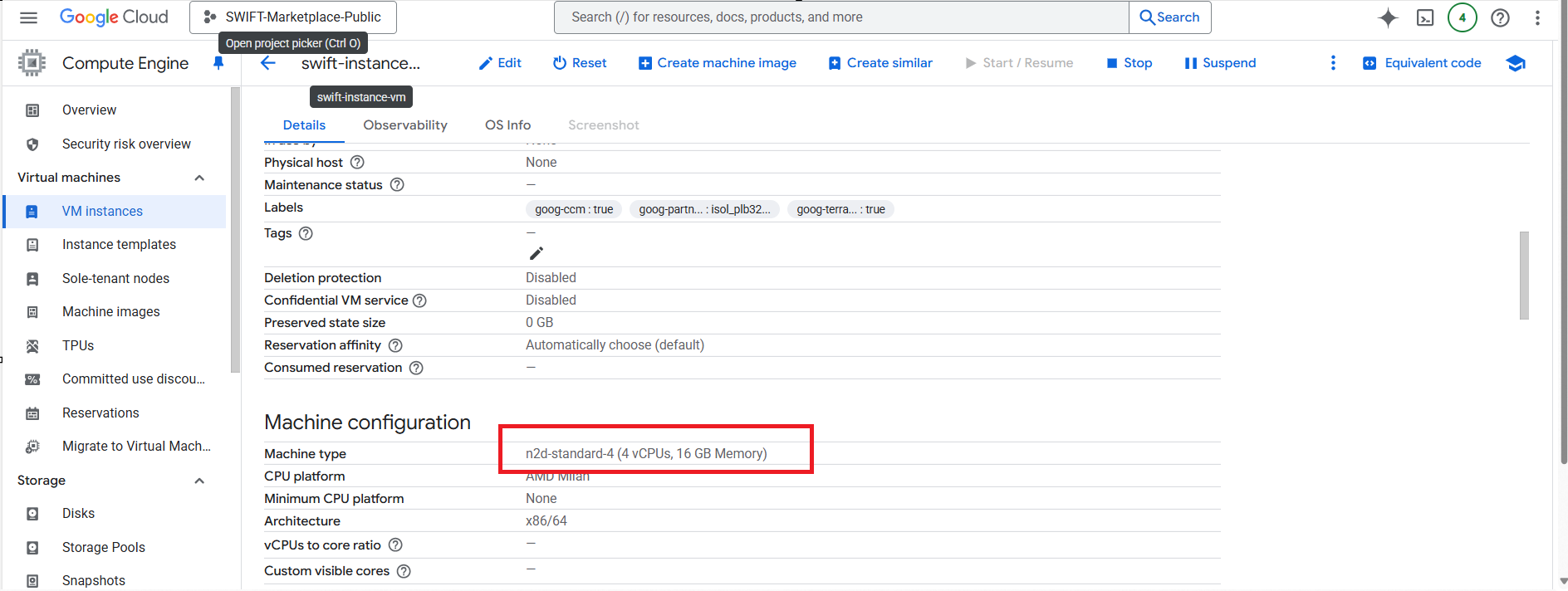Switch to the Observability tab
Screen dimensions: 1568x591
(405, 125)
